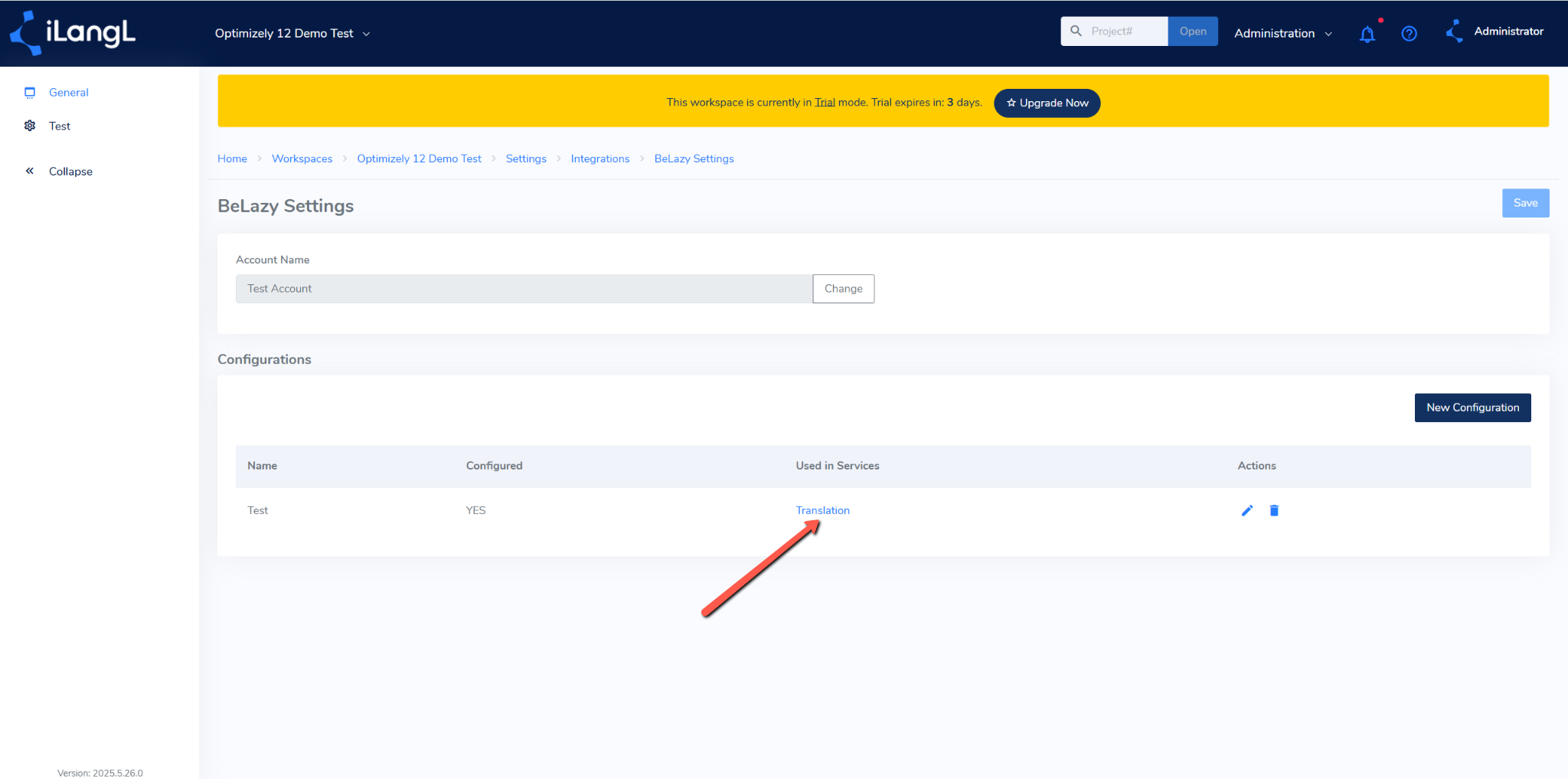Click the Upgrade Now button
Image resolution: width=1568 pixels, height=779 pixels.
(1047, 103)
